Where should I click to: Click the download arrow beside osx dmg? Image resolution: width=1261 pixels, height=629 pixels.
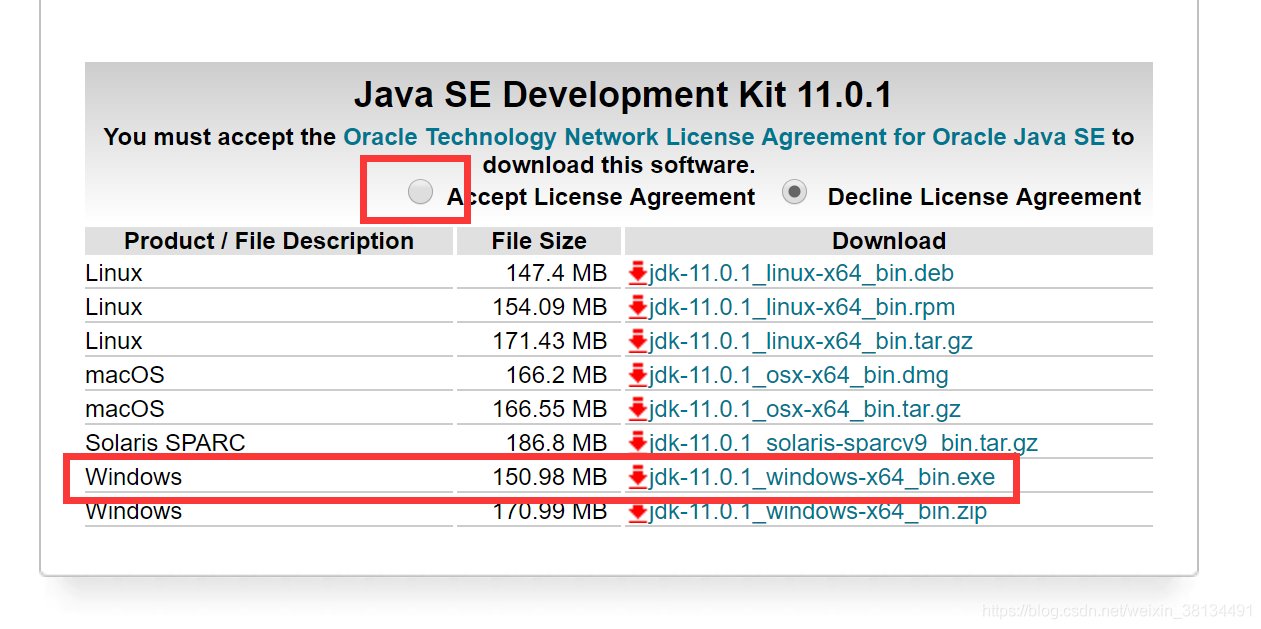click(x=637, y=375)
